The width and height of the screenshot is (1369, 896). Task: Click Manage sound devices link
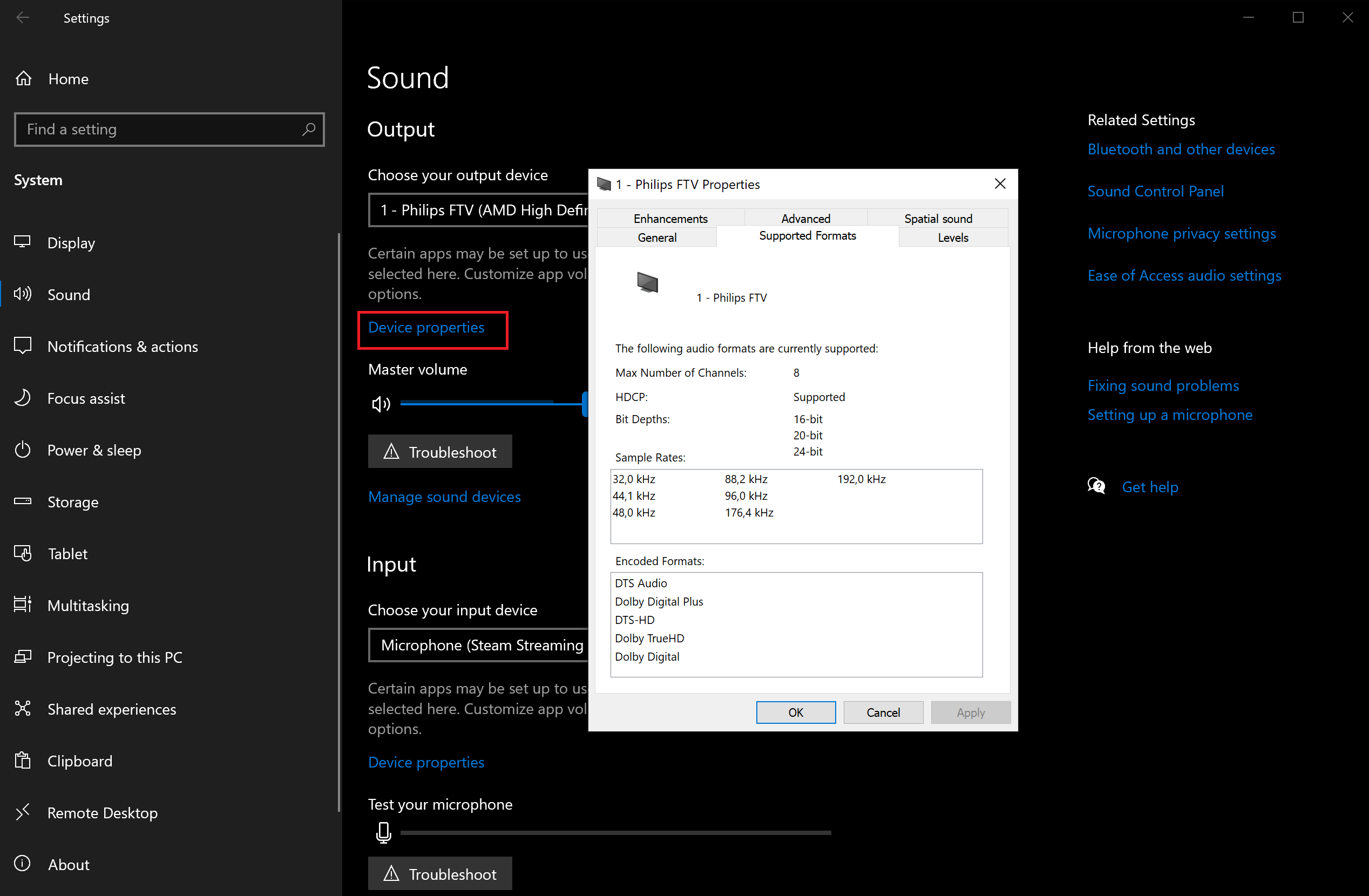point(444,496)
